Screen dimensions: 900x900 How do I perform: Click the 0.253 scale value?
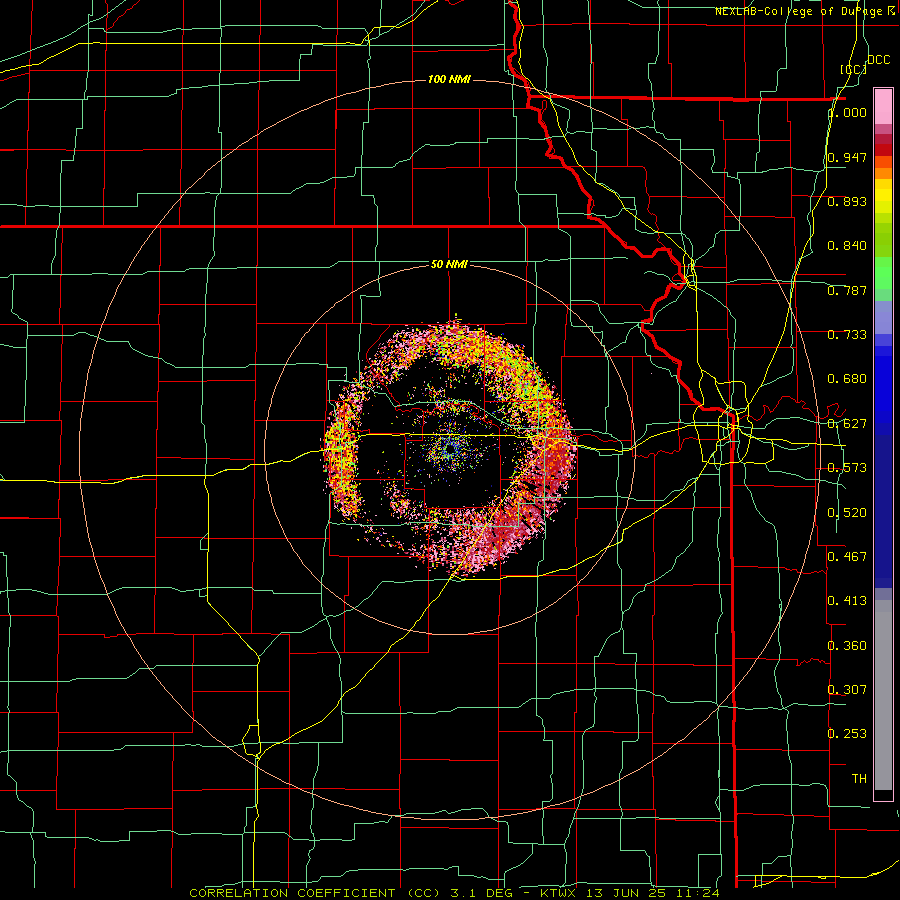[847, 734]
